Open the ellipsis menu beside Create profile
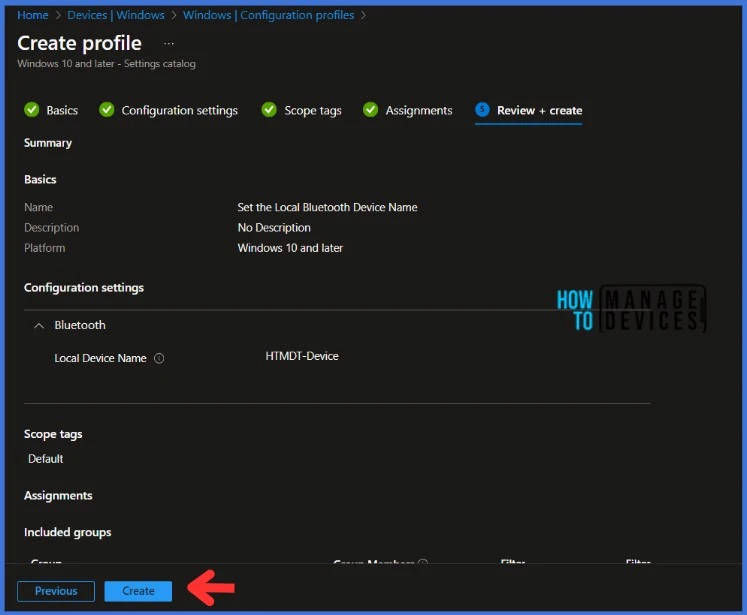Image resolution: width=747 pixels, height=615 pixels. [x=169, y=43]
